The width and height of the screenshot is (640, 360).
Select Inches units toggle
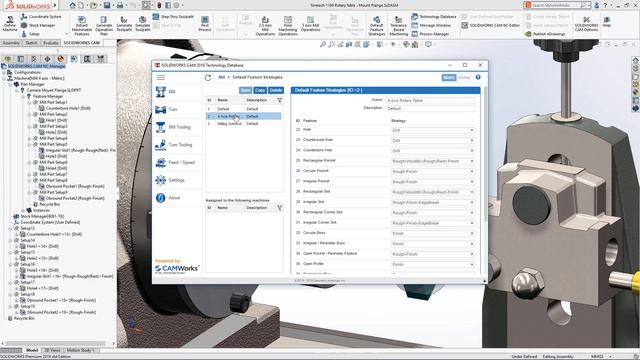(x=464, y=78)
